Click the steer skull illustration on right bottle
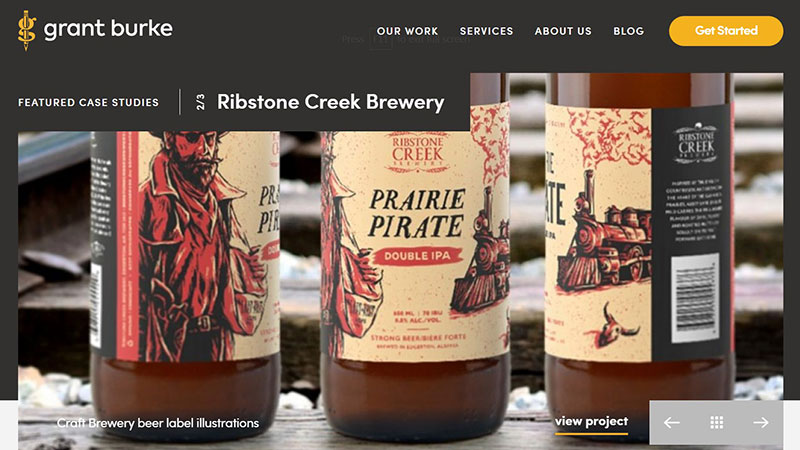Viewport: 800px width, 450px height. click(x=614, y=326)
